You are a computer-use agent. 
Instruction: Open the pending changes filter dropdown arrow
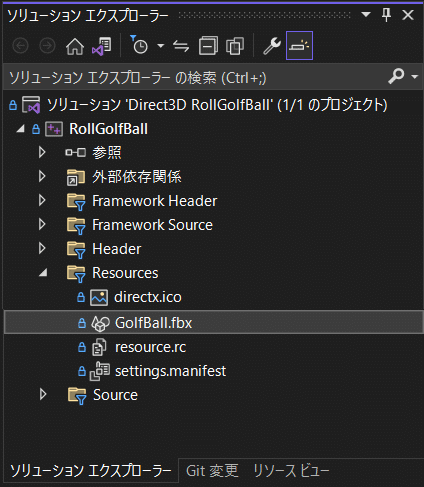(x=161, y=46)
